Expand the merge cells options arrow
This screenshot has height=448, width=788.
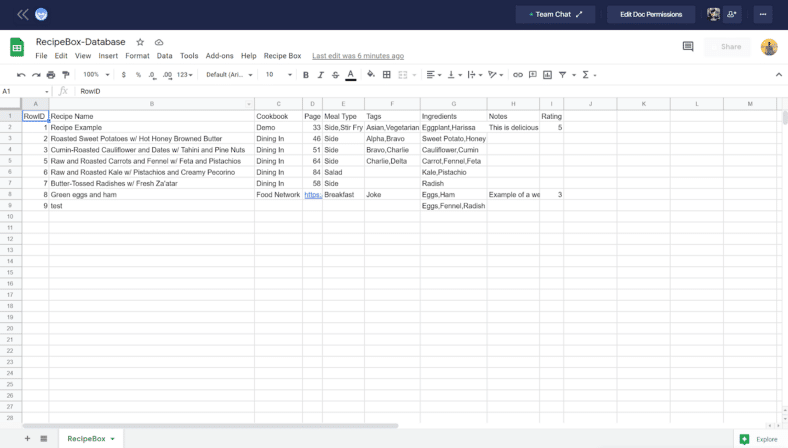pyautogui.click(x=415, y=75)
